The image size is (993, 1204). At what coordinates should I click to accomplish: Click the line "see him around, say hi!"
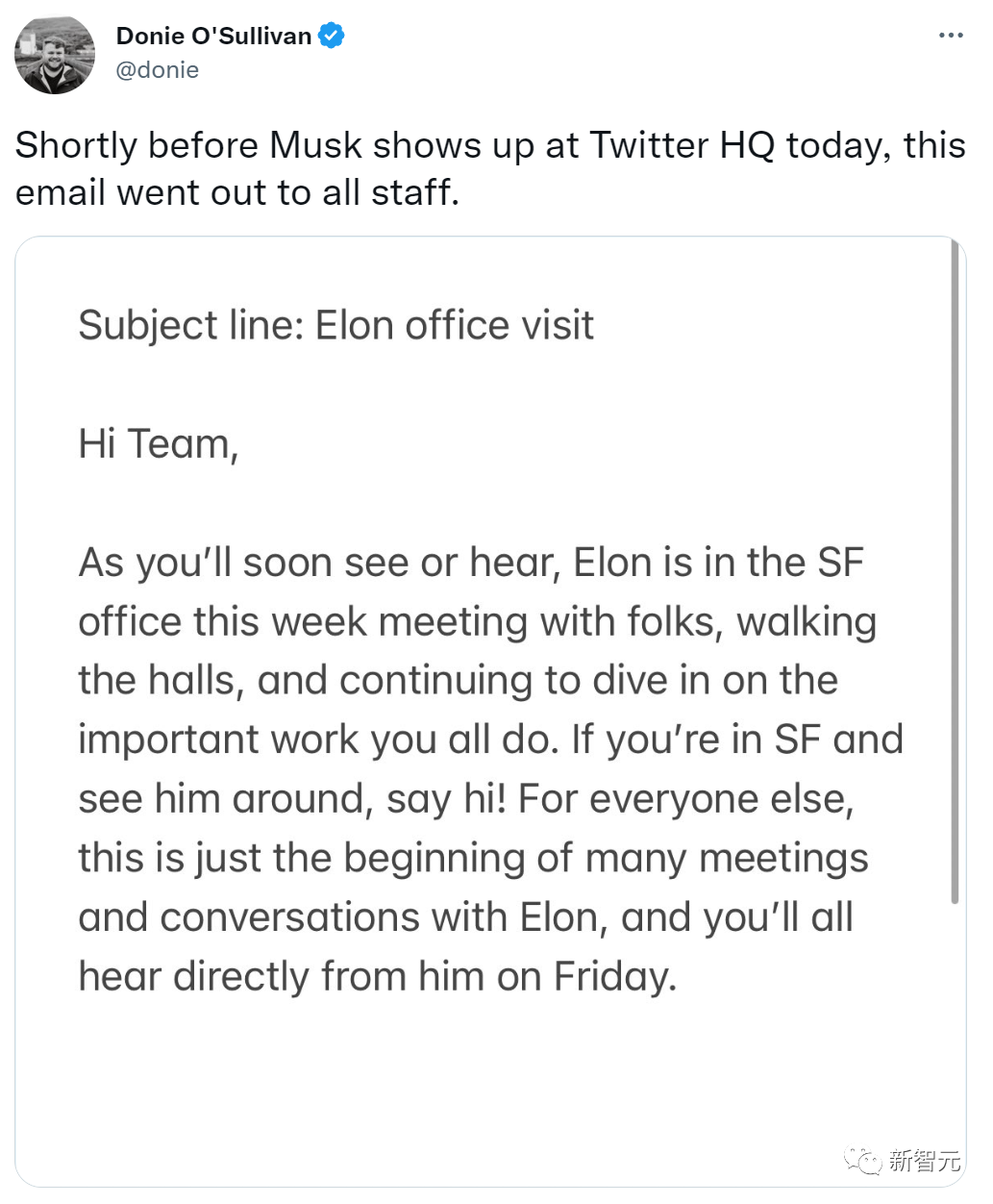pyautogui.click(x=465, y=799)
